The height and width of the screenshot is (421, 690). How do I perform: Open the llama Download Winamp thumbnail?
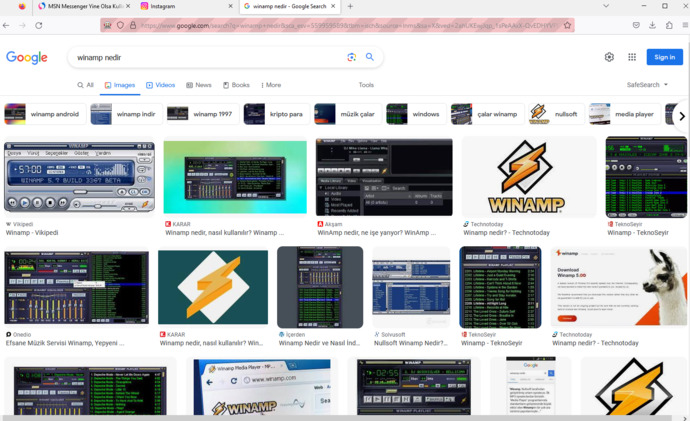619,287
